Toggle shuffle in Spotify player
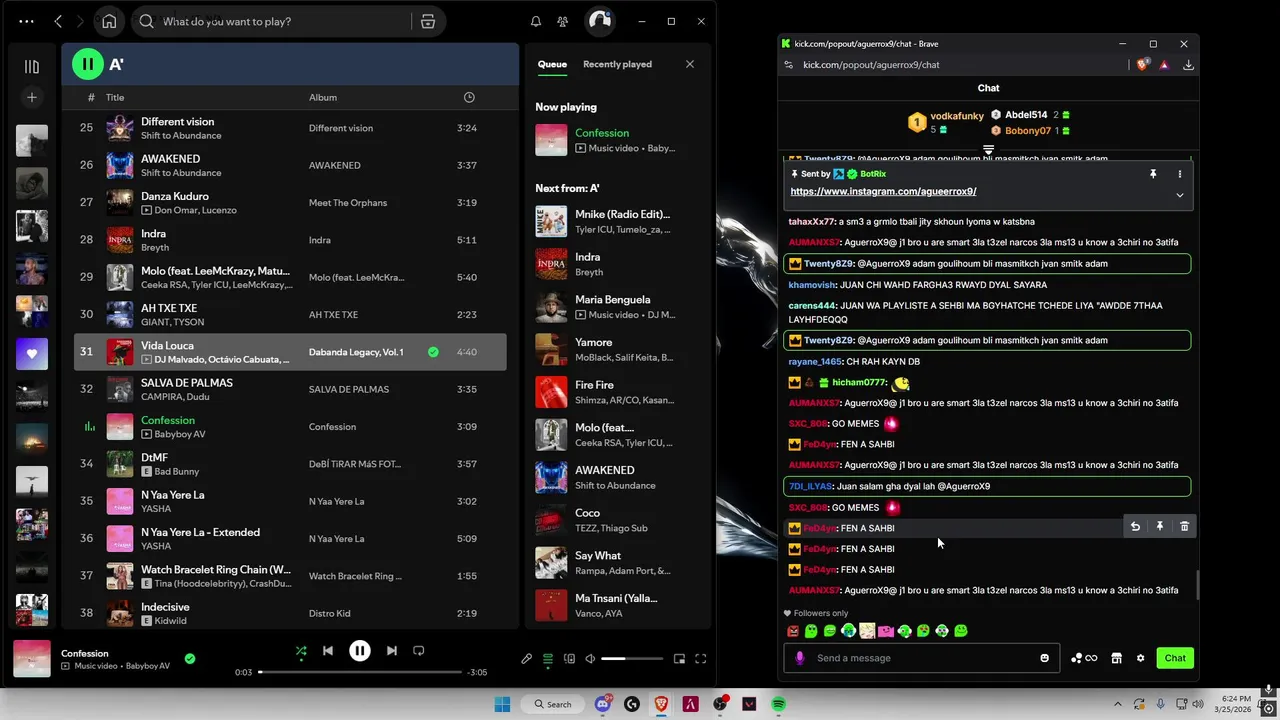Screen dimensions: 1280x720 (x=301, y=651)
